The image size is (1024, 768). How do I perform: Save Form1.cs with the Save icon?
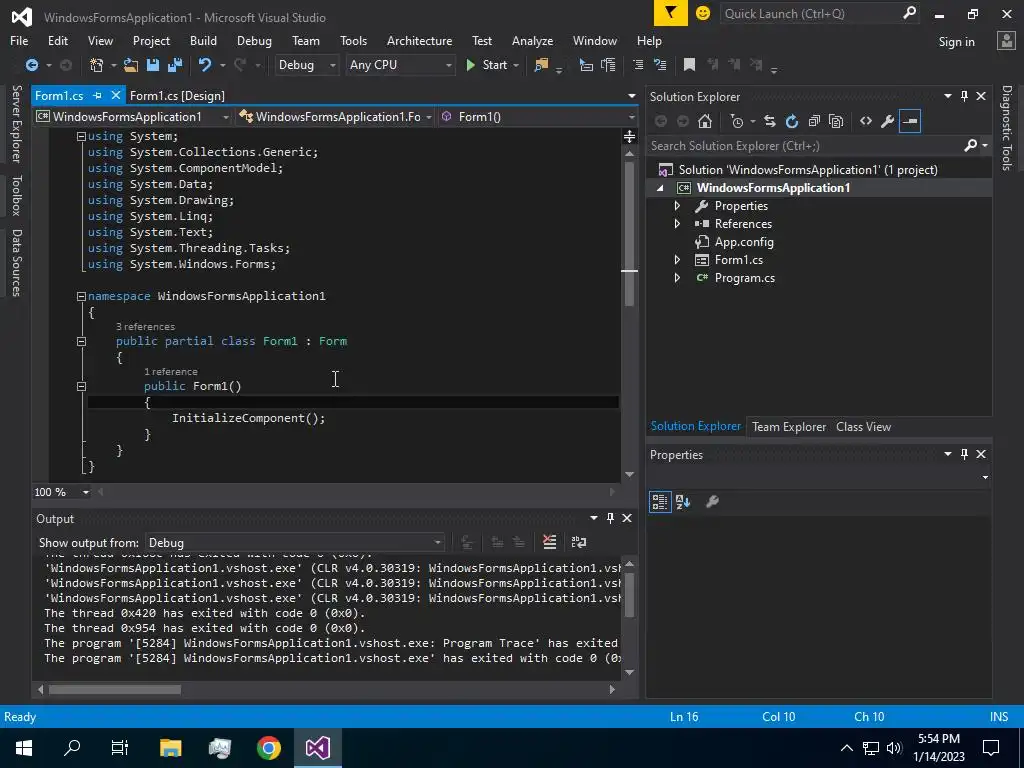[x=153, y=65]
